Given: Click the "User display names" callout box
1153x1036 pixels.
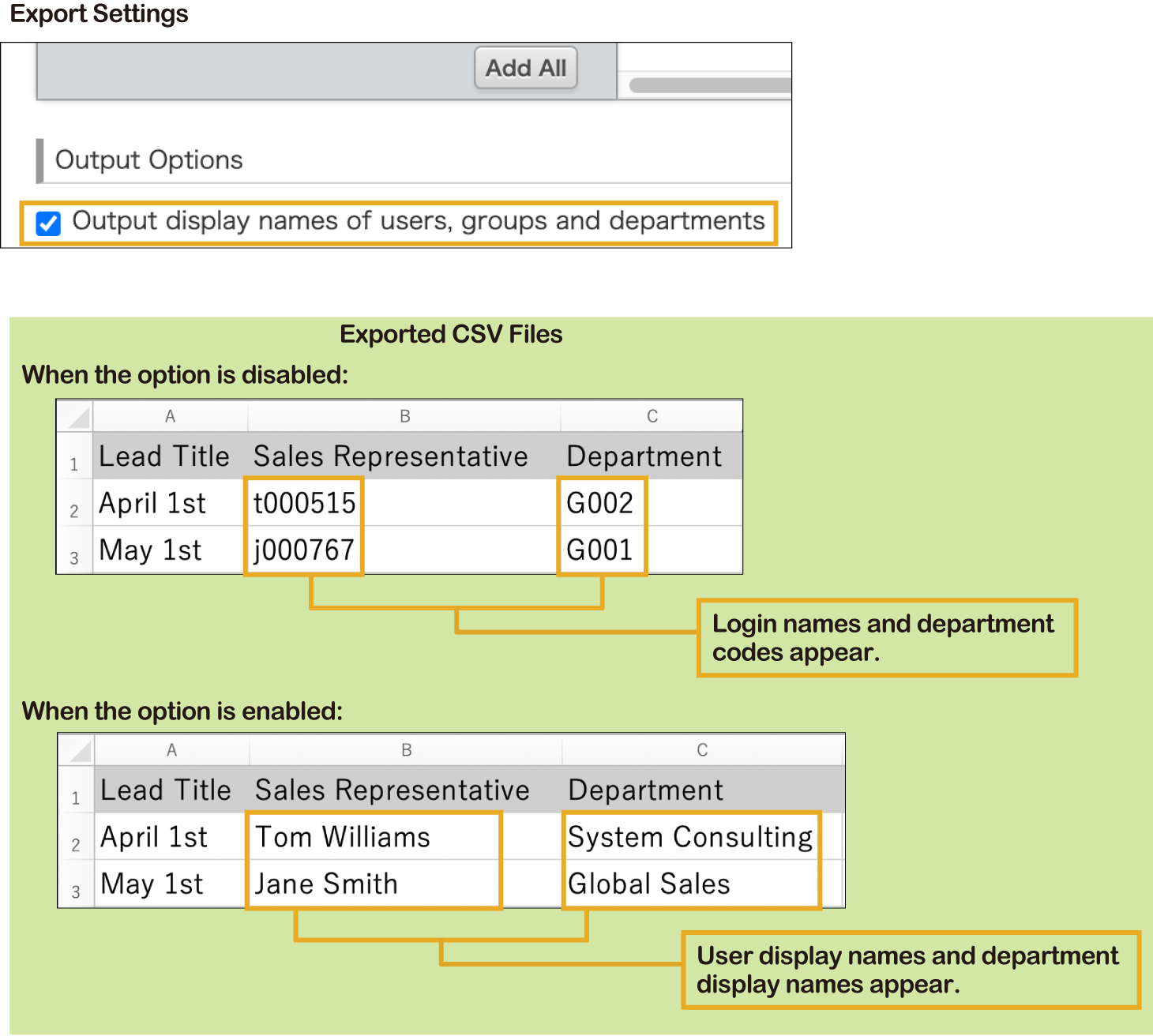Looking at the screenshot, I should (x=910, y=970).
